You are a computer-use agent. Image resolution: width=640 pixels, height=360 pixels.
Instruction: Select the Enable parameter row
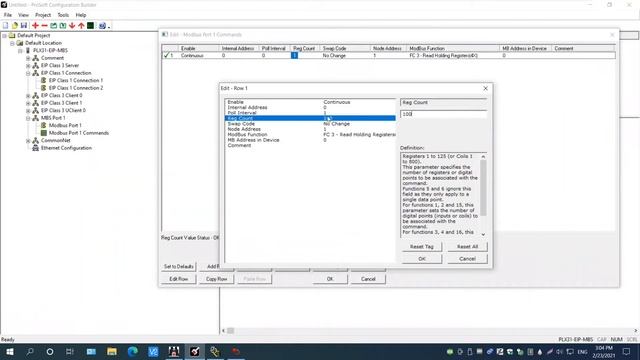pyautogui.click(x=310, y=102)
